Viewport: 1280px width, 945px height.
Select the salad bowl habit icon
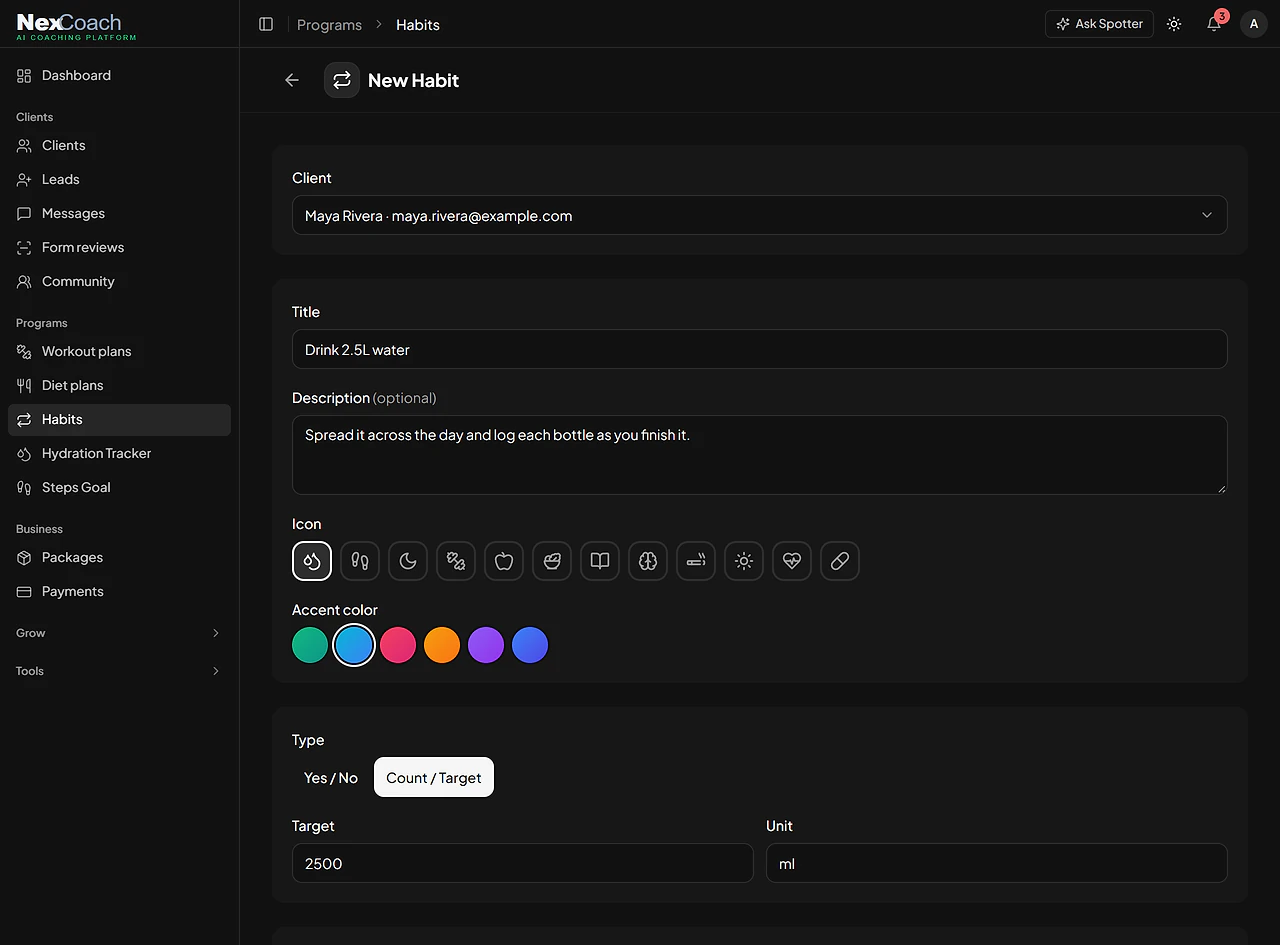(x=552, y=561)
